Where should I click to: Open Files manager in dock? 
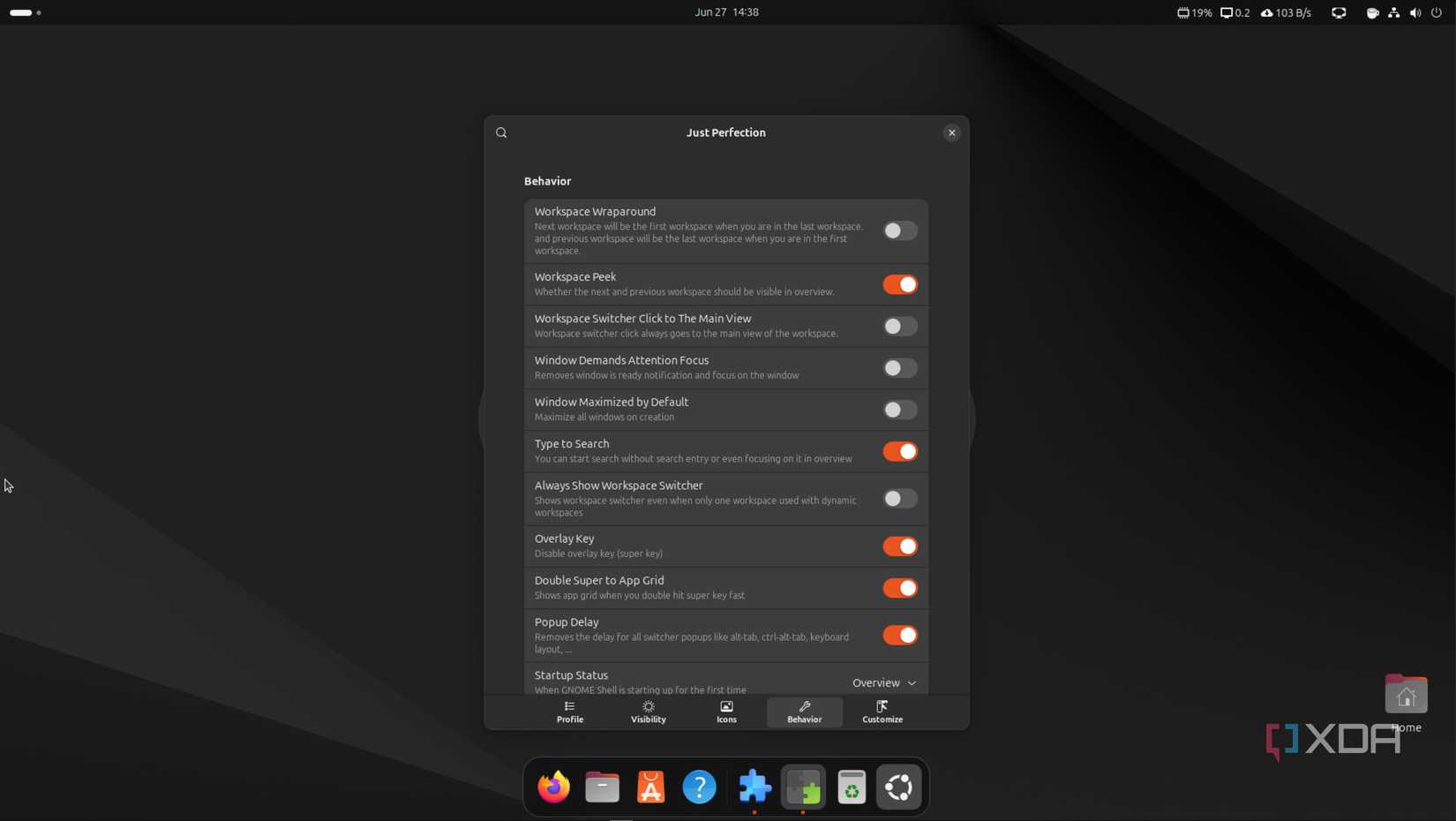coord(603,787)
